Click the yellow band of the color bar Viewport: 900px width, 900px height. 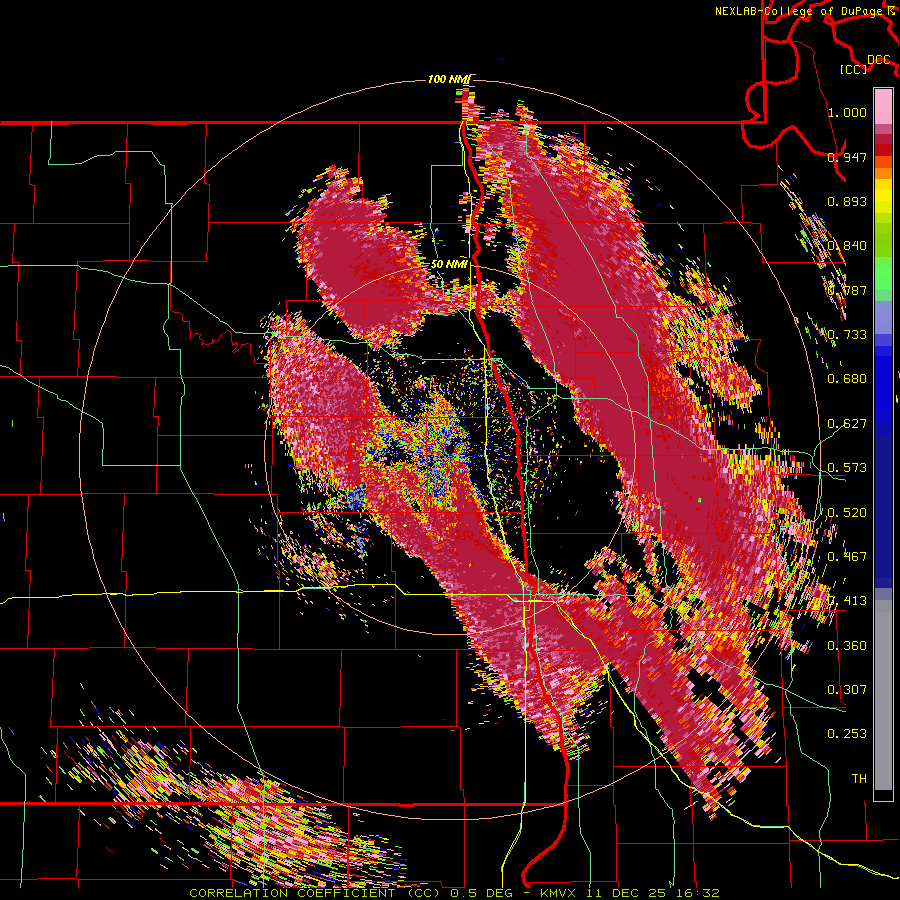pos(883,198)
